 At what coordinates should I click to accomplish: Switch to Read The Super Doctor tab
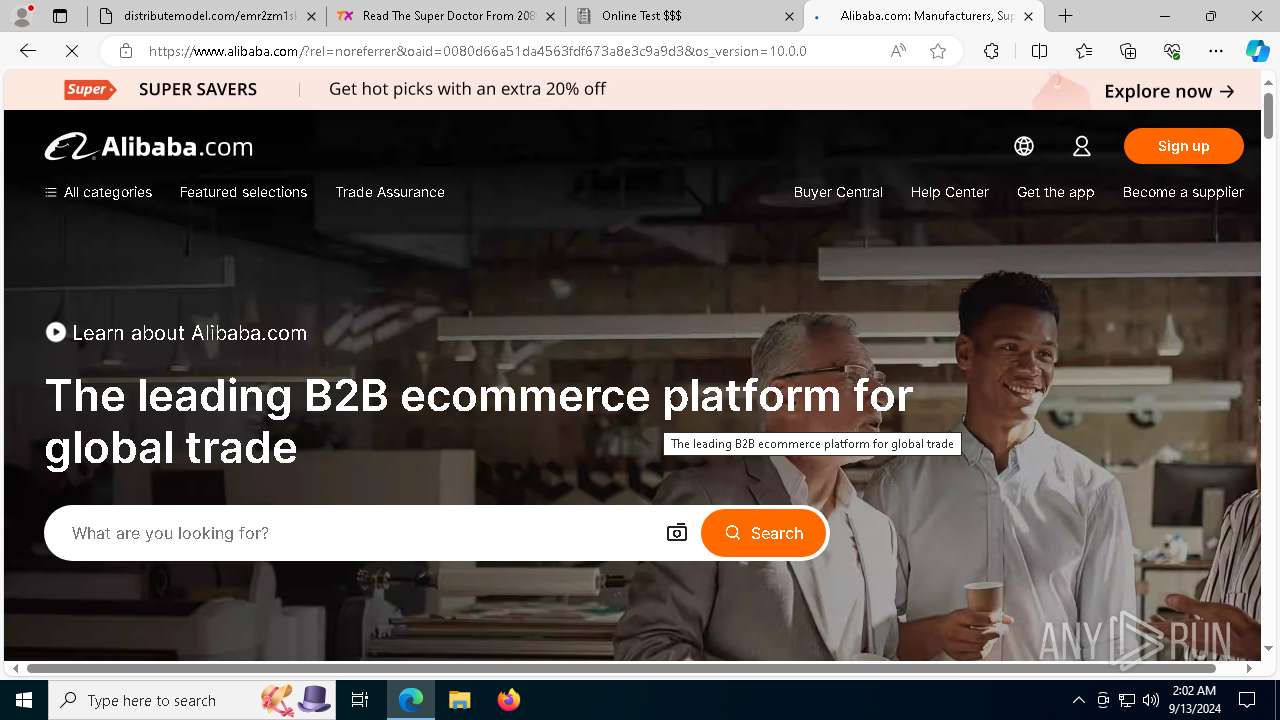click(446, 16)
